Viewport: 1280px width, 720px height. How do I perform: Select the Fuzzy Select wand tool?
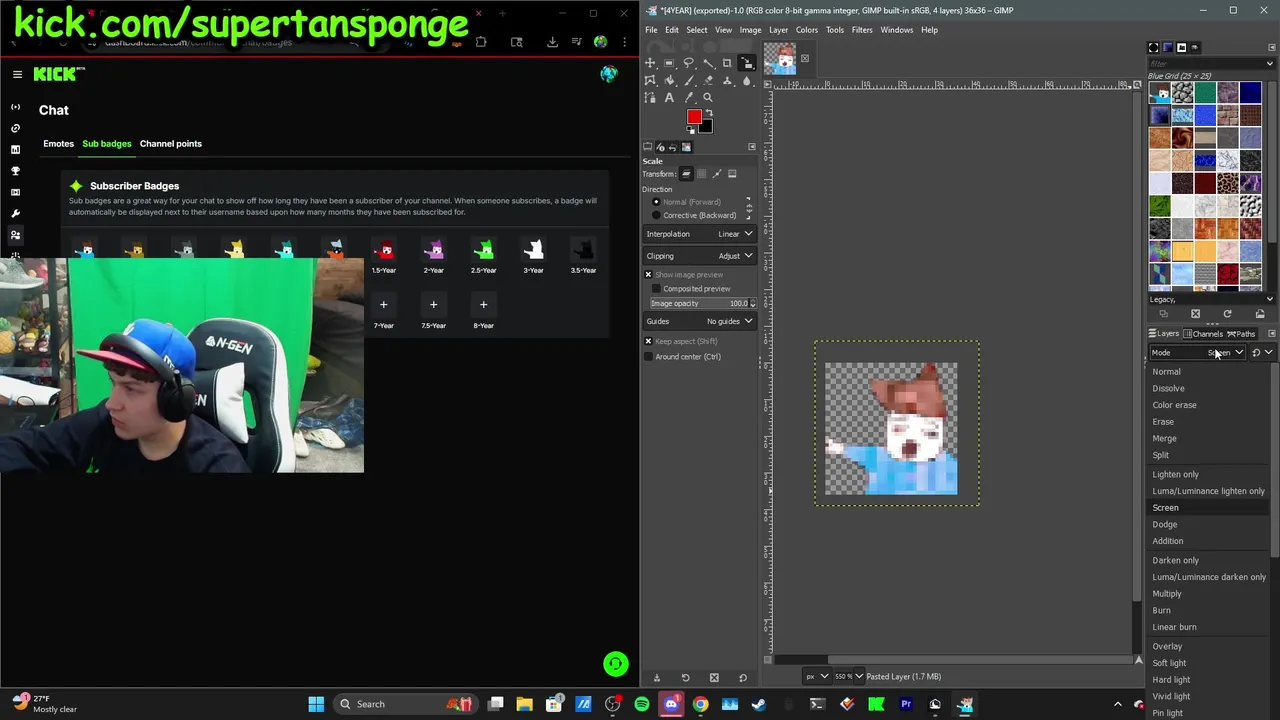pyautogui.click(x=708, y=63)
